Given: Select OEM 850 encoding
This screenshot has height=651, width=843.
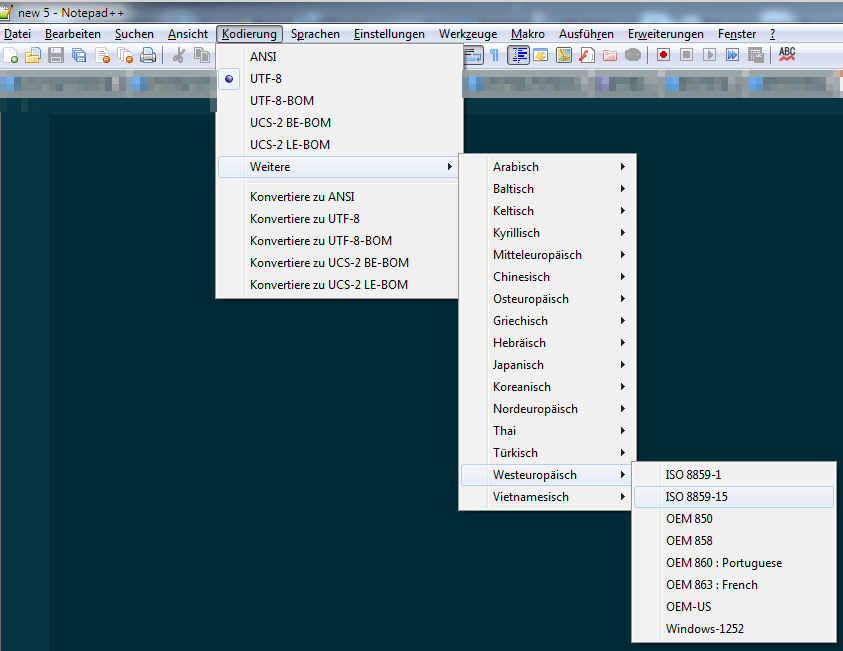Looking at the screenshot, I should tap(734, 519).
